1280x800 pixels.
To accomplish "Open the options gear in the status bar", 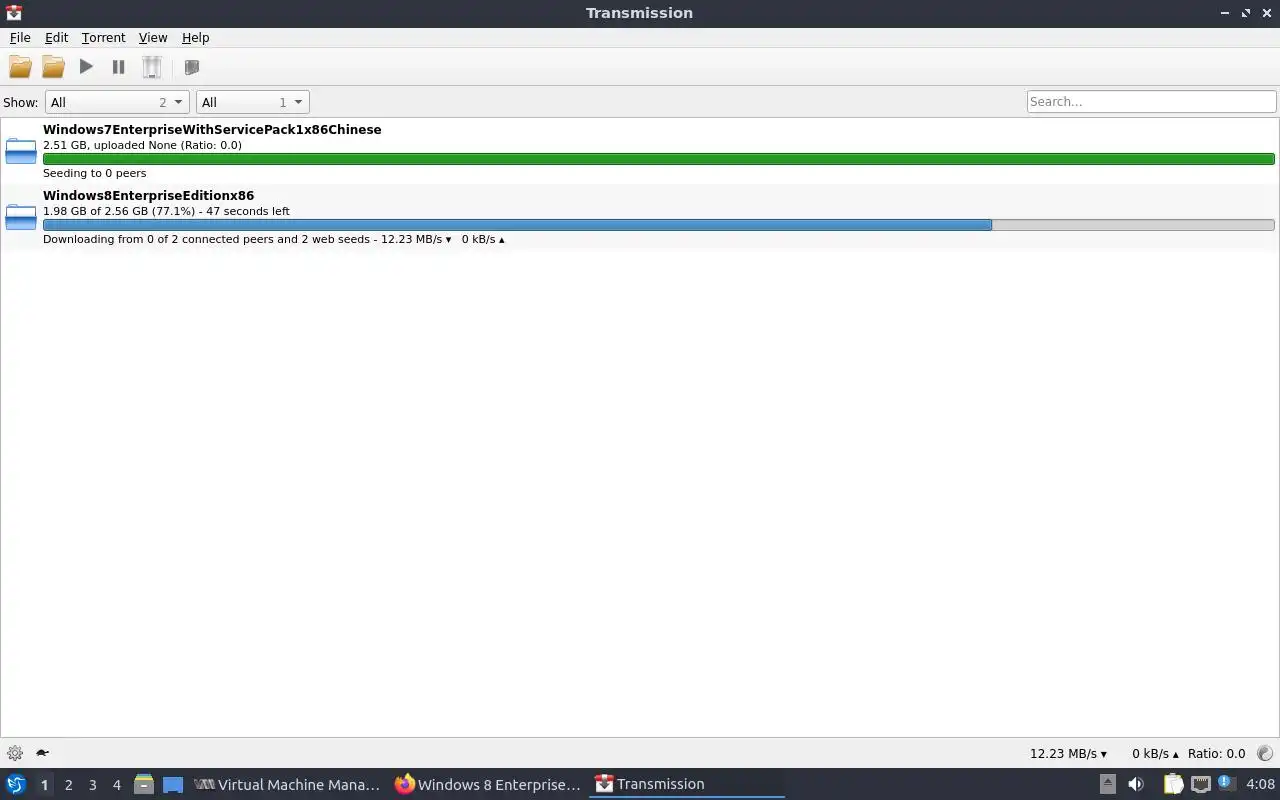I will [x=15, y=753].
